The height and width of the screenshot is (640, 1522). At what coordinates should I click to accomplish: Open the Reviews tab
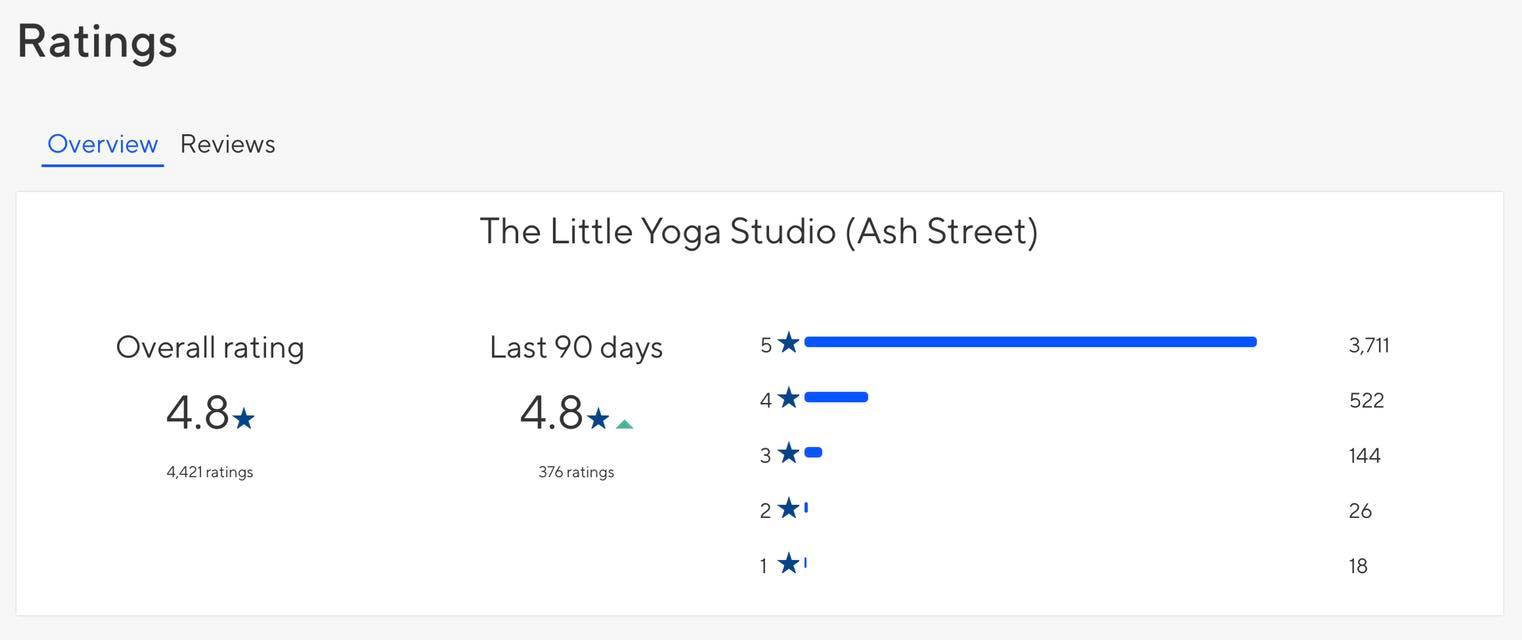pos(227,144)
